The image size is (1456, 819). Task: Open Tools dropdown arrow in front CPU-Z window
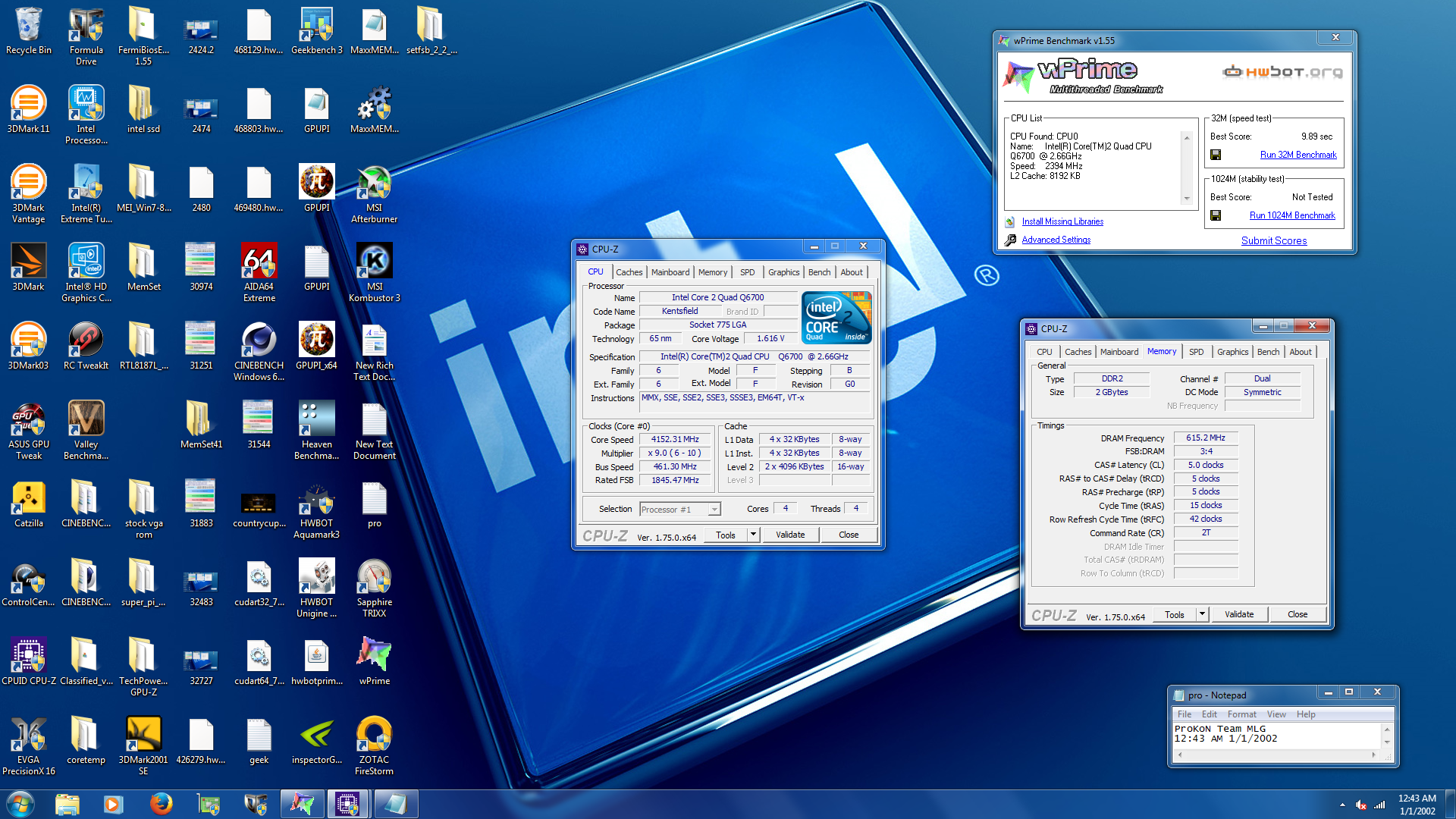click(753, 535)
